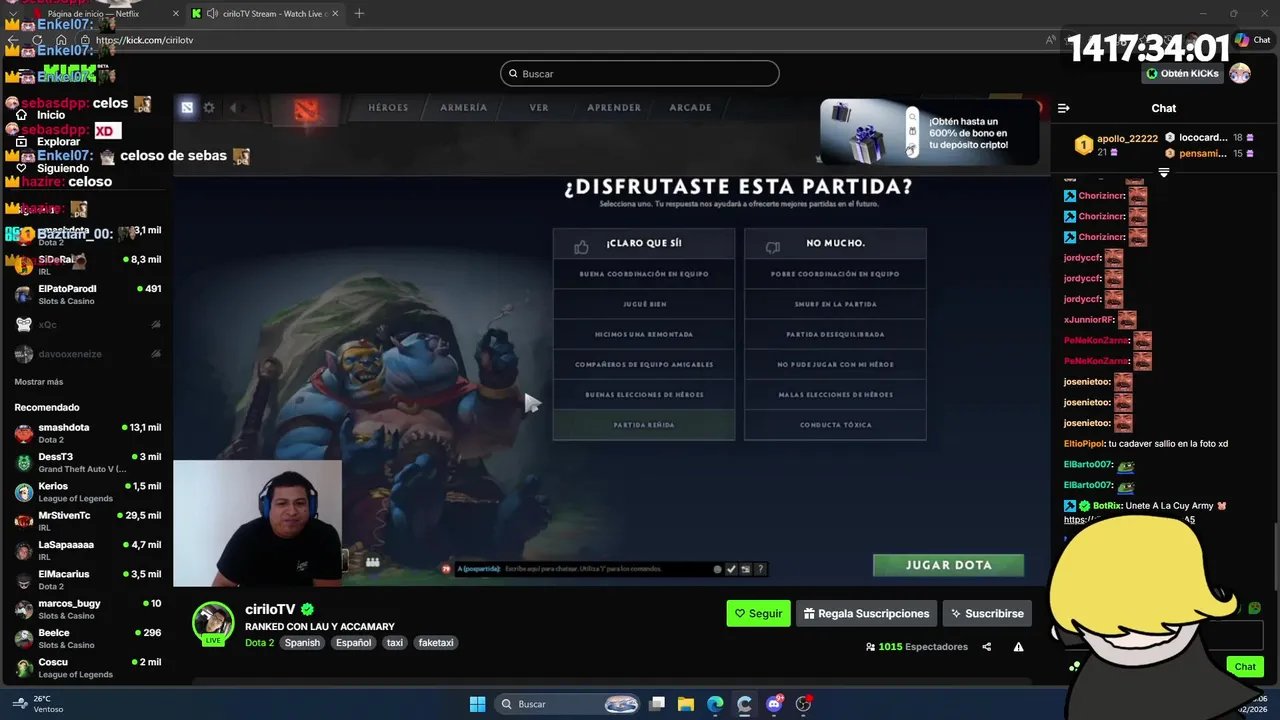The height and width of the screenshot is (720, 1280).
Task: Open Microsoft Edge from taskbar
Action: 715,704
